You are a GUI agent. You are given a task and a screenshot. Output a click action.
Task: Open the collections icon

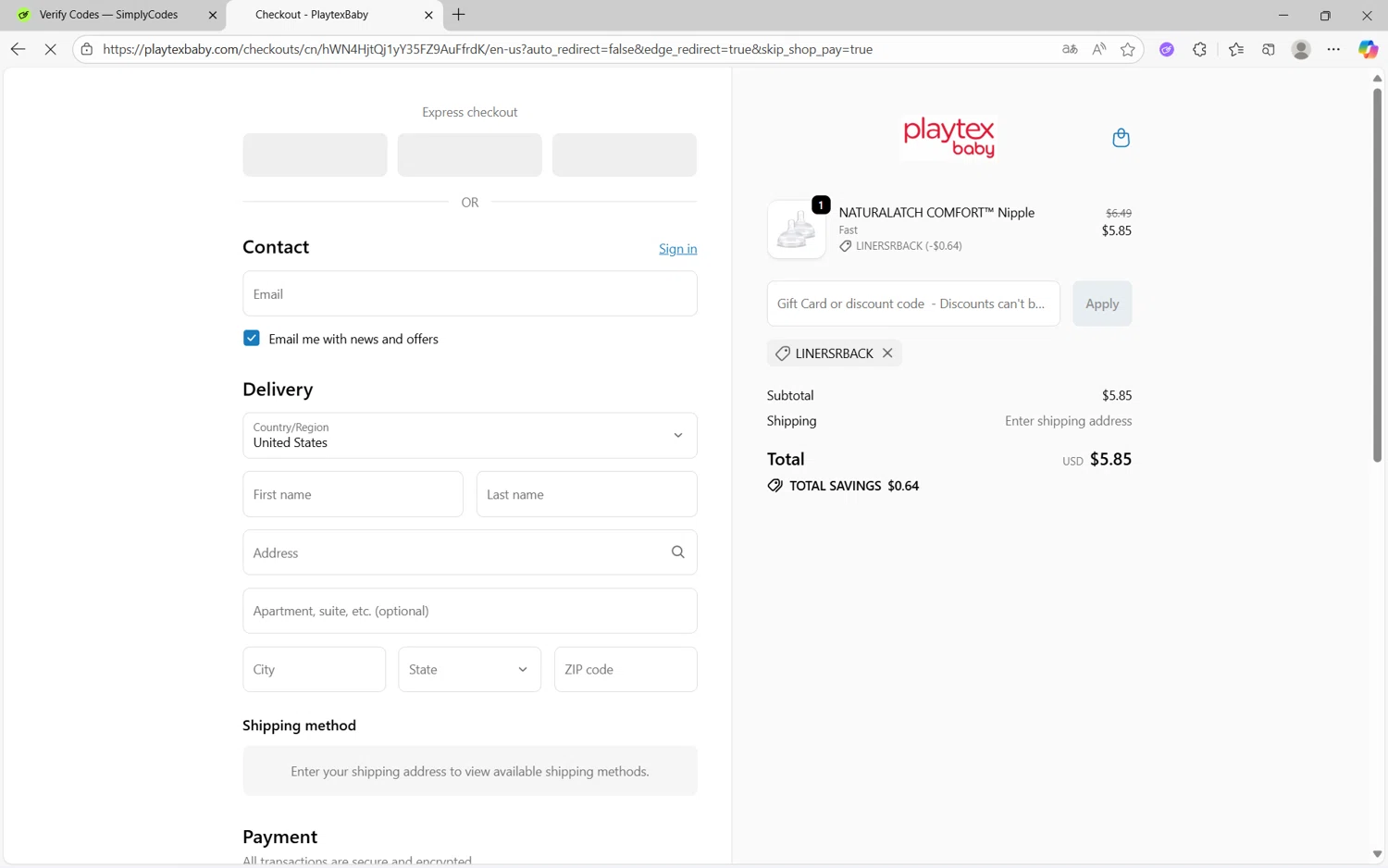click(x=1269, y=49)
